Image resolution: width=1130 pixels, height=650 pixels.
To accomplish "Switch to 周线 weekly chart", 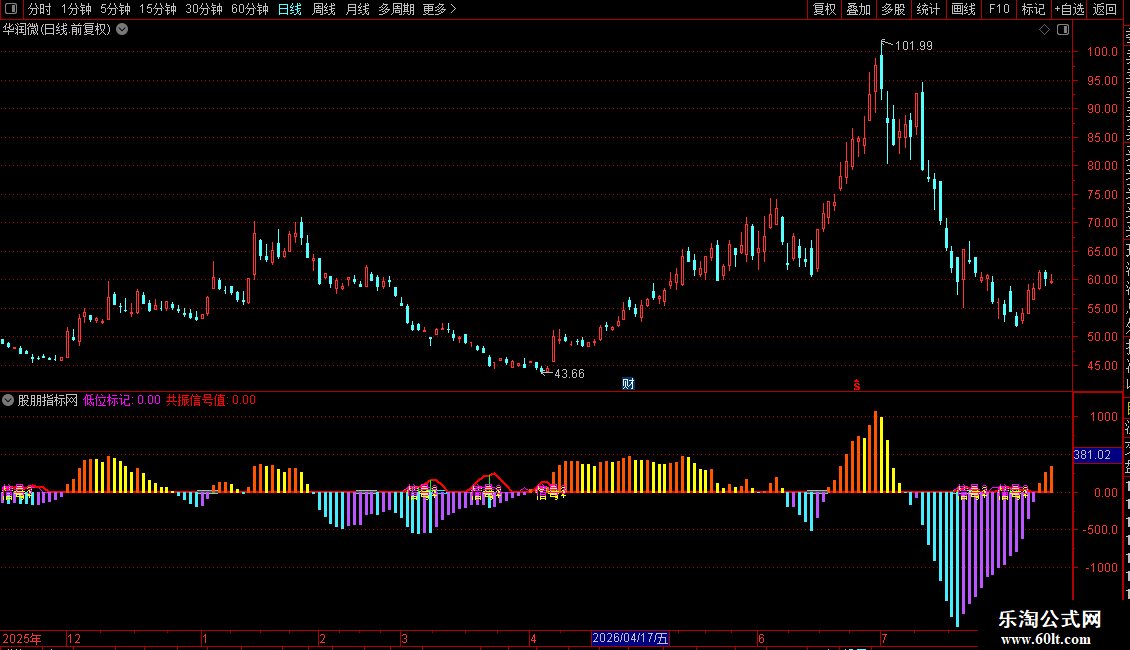I will tap(324, 9).
